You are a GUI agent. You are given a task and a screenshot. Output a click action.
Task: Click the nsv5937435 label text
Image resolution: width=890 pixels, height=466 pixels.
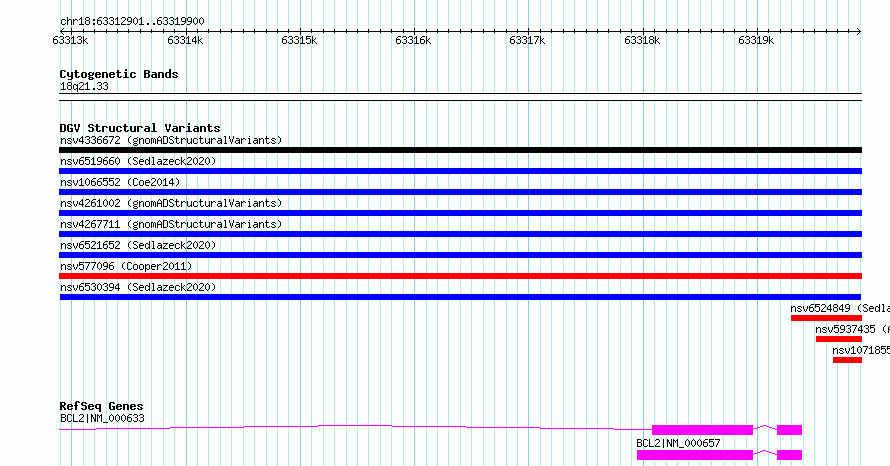pos(853,329)
